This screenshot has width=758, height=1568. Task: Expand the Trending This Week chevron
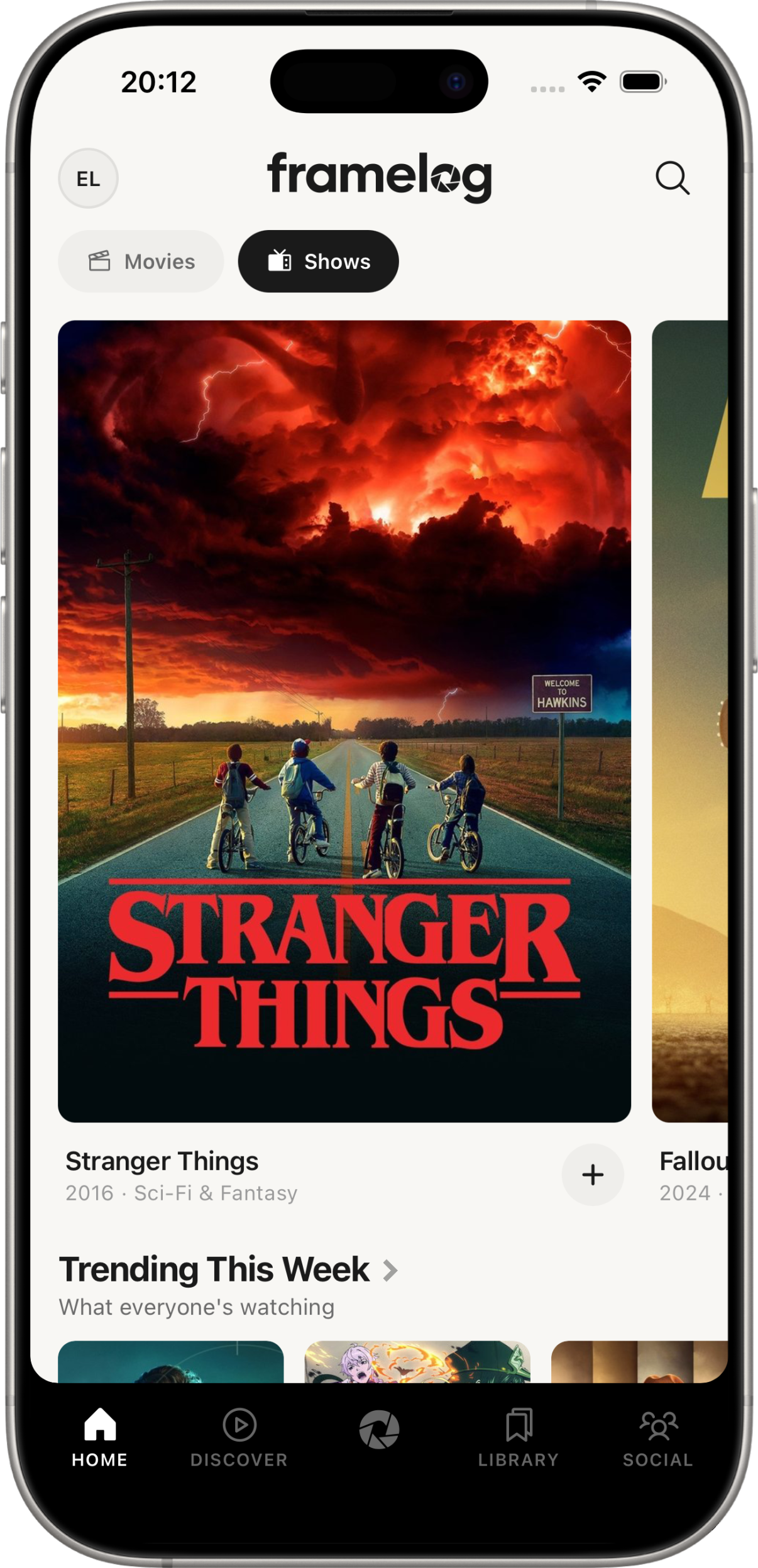[x=391, y=1270]
